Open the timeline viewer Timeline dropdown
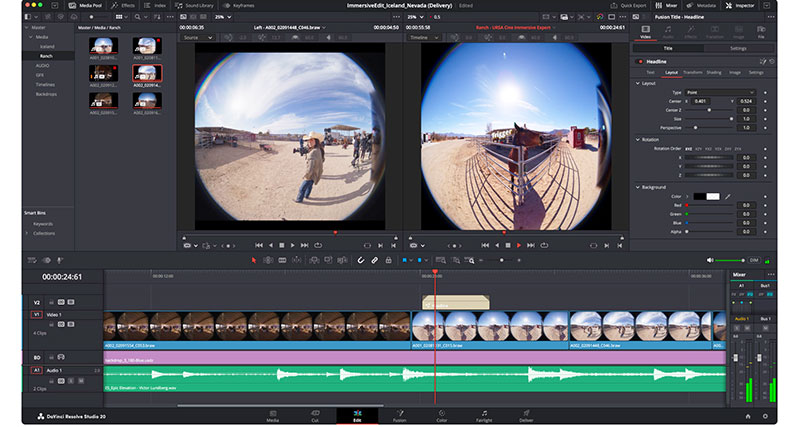Image resolution: width=800 pixels, height=427 pixels. coord(424,38)
